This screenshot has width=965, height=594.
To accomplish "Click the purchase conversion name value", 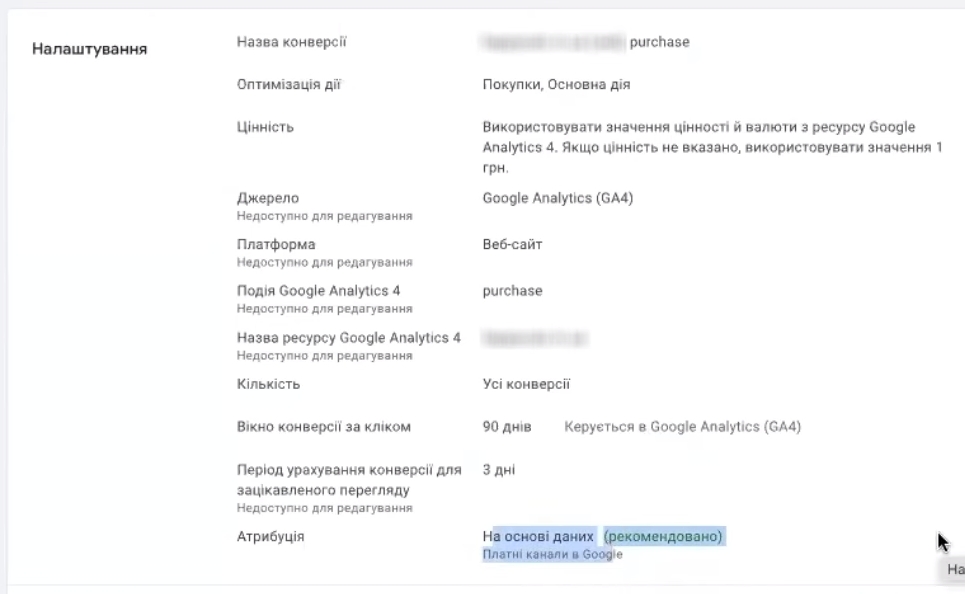I will 659,42.
